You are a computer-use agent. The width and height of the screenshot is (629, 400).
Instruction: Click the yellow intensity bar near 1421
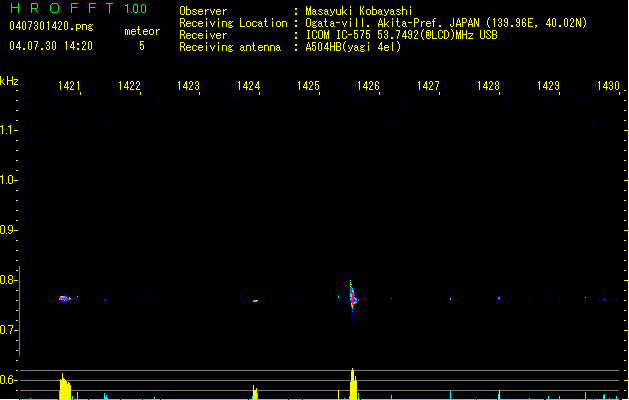(x=65, y=386)
